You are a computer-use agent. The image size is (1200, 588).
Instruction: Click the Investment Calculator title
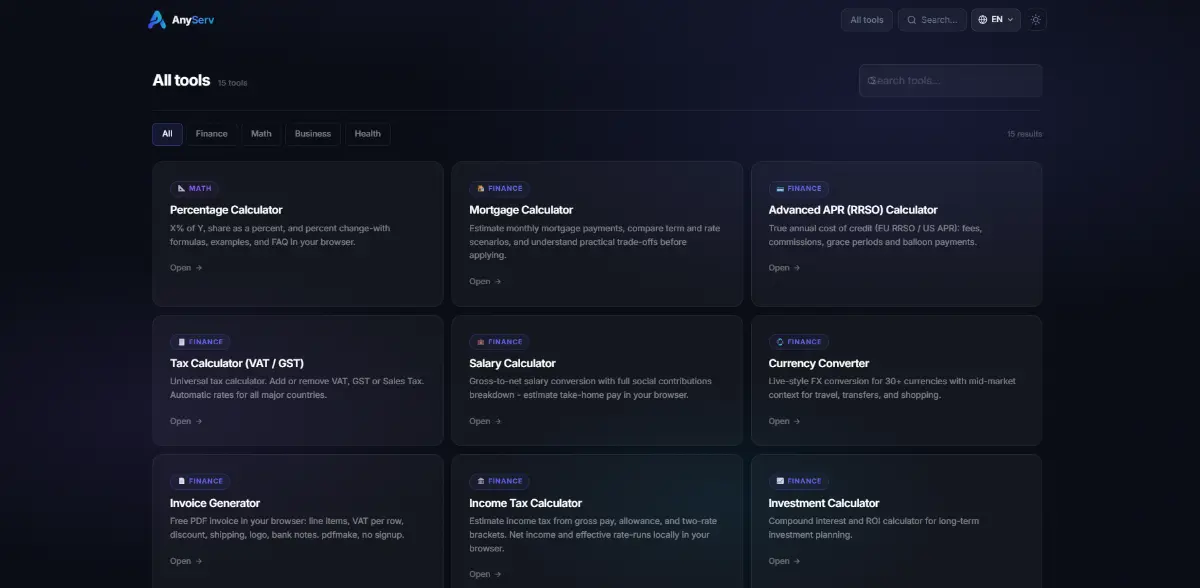click(x=824, y=503)
